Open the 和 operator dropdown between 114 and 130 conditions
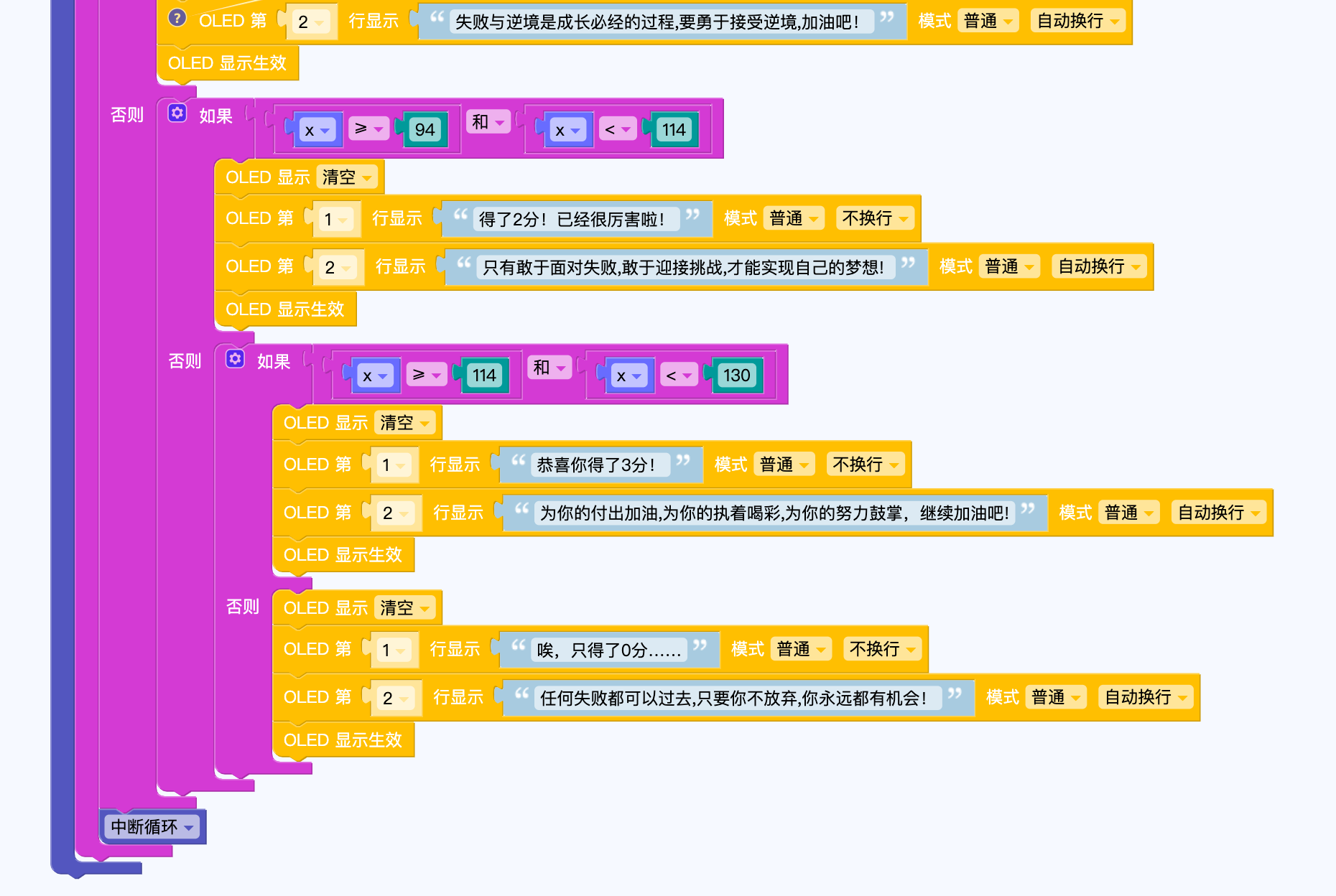This screenshot has height=896, width=1336. (549, 368)
